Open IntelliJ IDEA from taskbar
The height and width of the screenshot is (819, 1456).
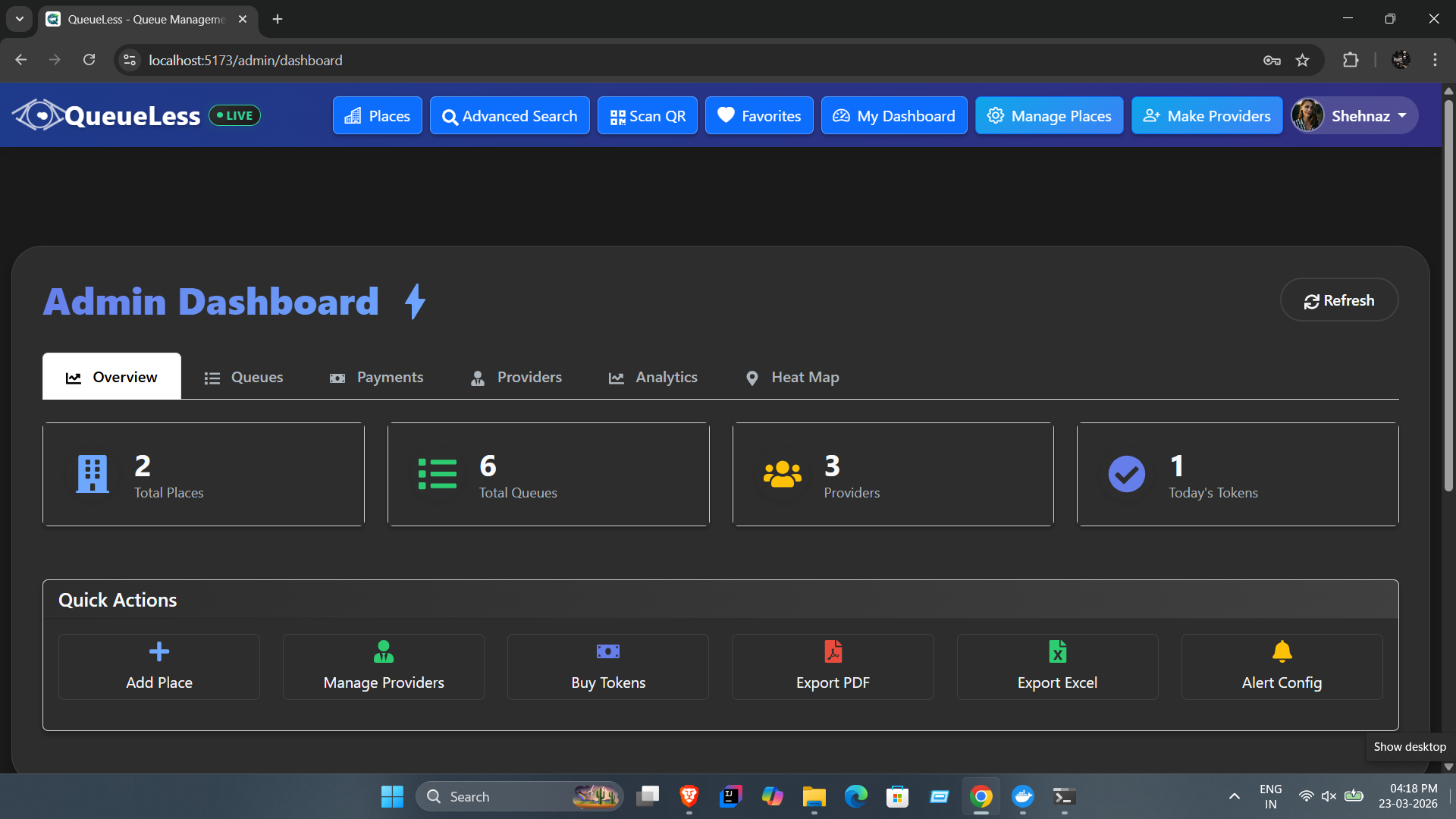[730, 796]
